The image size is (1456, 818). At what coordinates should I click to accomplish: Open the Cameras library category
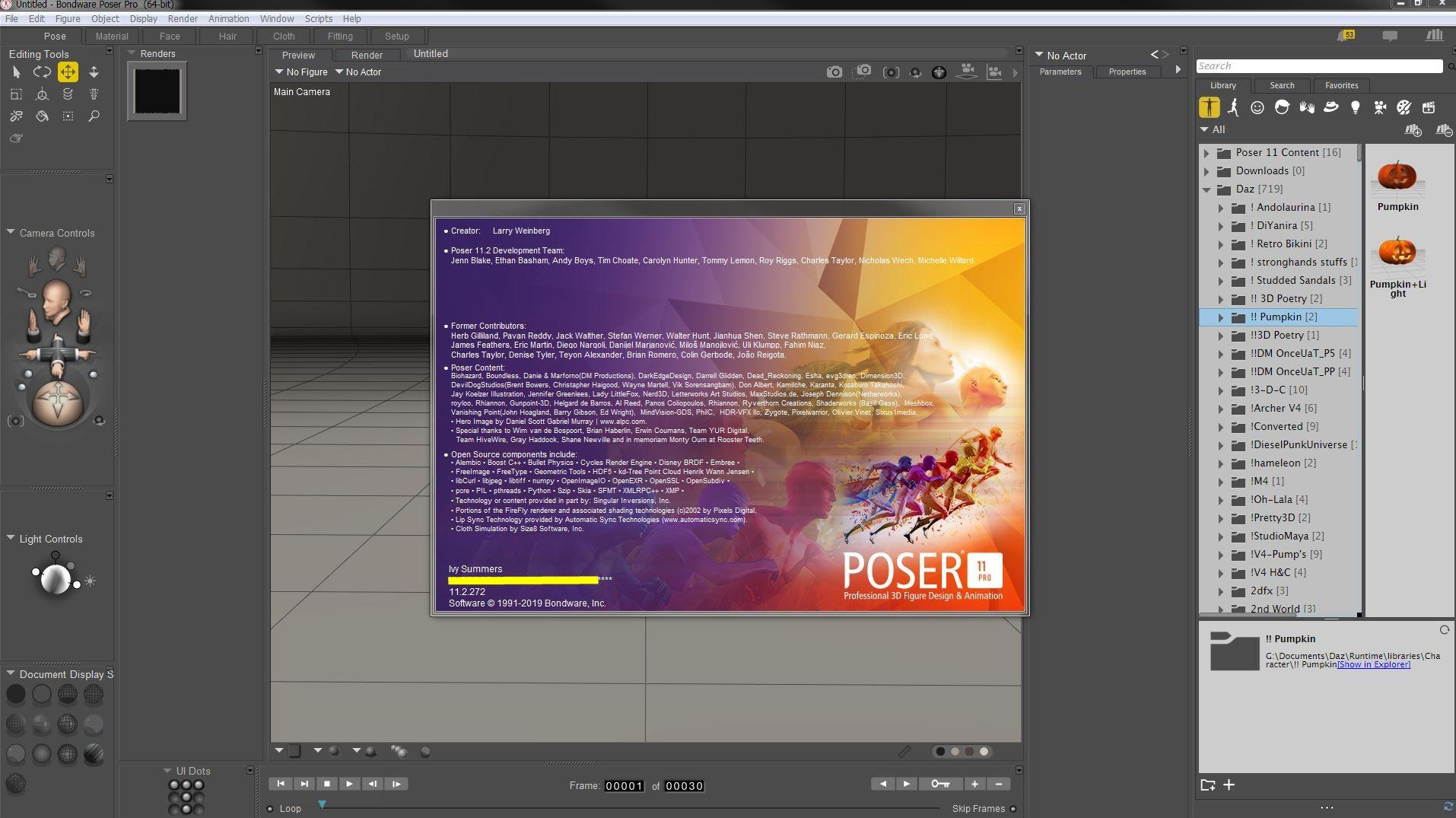tap(1380, 107)
